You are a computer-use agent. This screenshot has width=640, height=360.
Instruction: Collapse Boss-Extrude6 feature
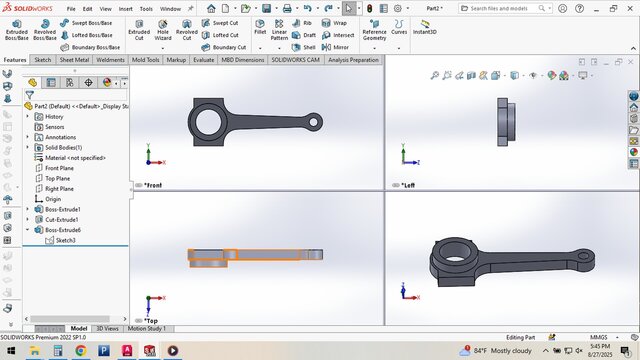[28, 230]
